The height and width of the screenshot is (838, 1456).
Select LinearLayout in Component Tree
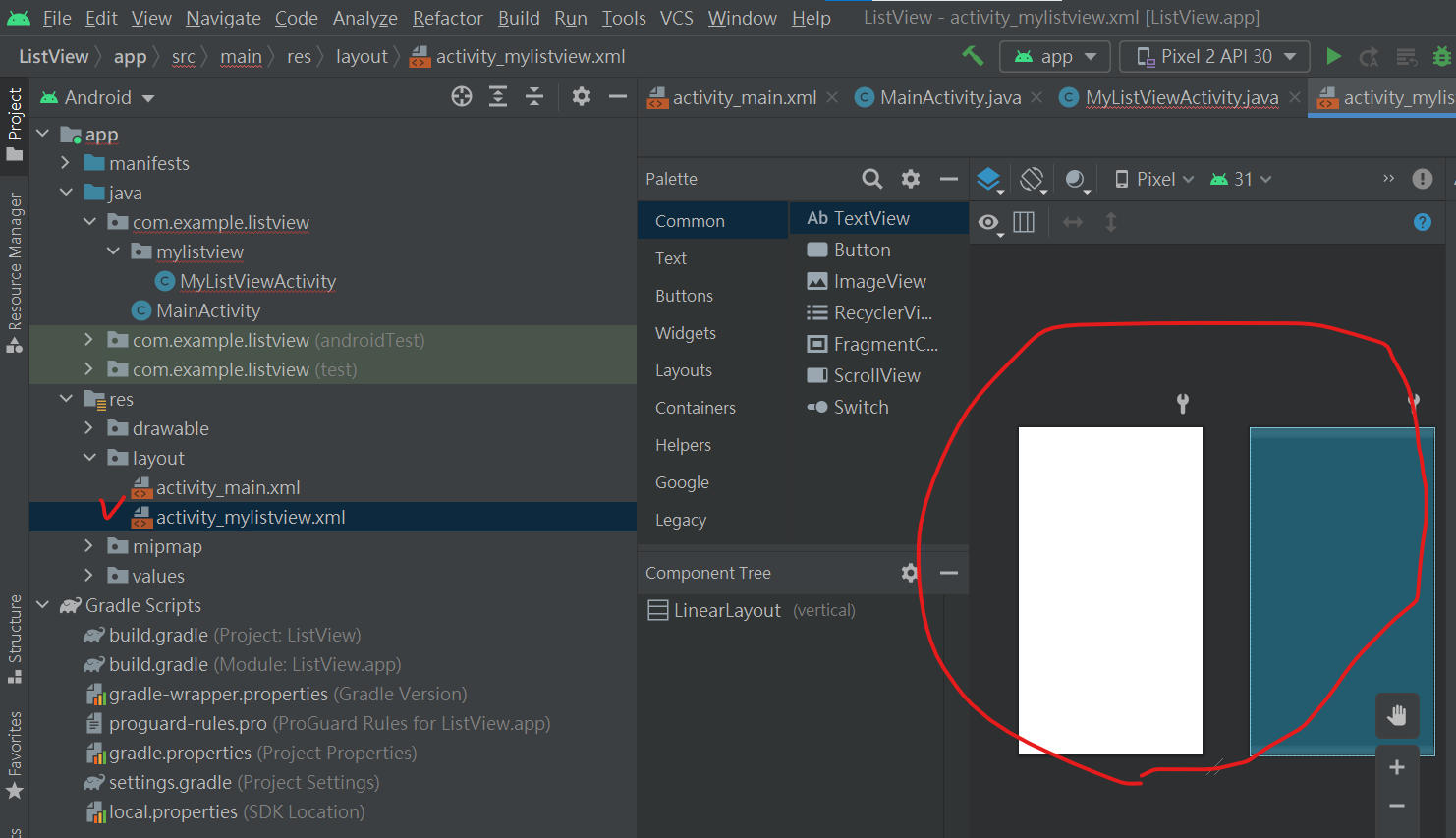click(x=752, y=610)
